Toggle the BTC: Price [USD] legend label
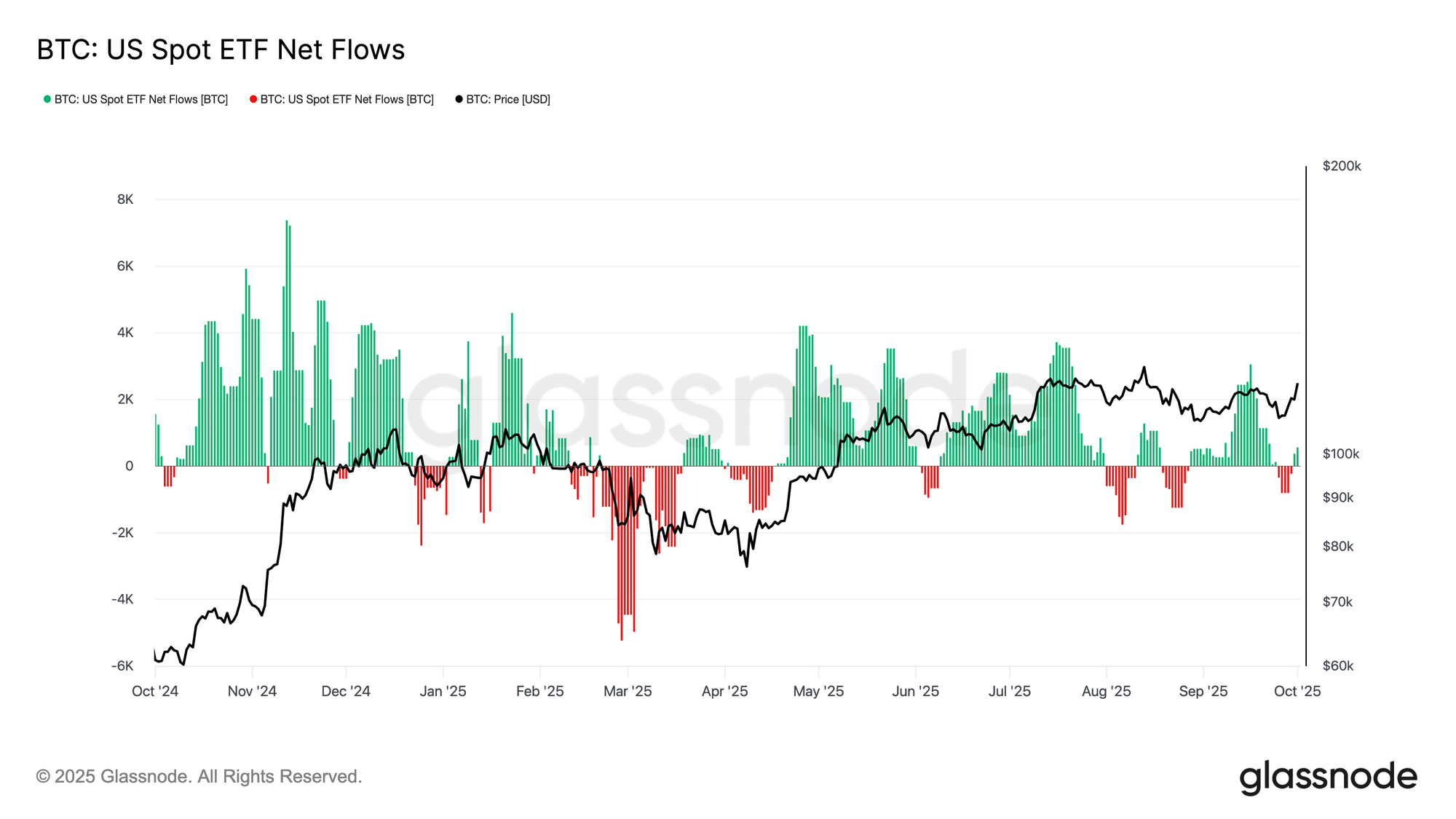Screen dimensions: 1456x819 pos(508,99)
